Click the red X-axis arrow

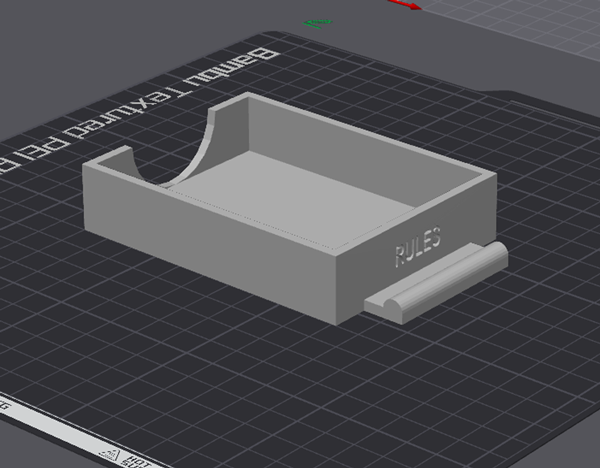pos(403,5)
